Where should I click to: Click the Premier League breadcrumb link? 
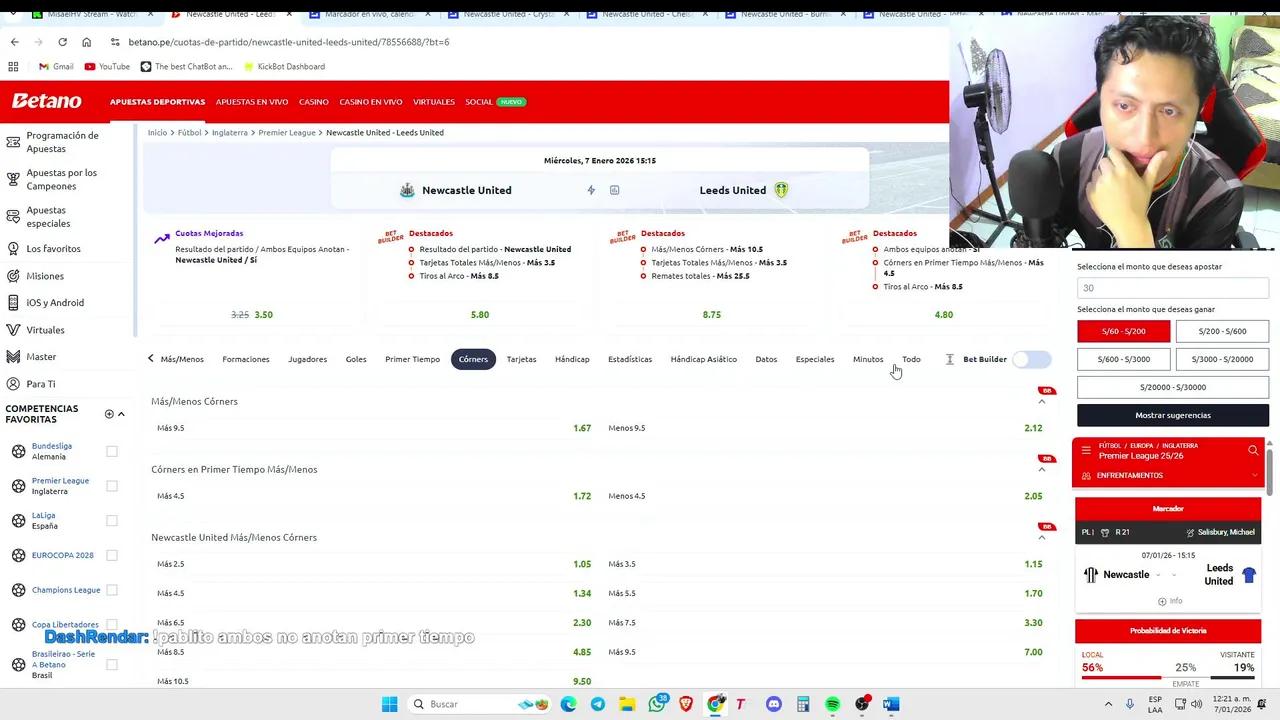point(287,132)
